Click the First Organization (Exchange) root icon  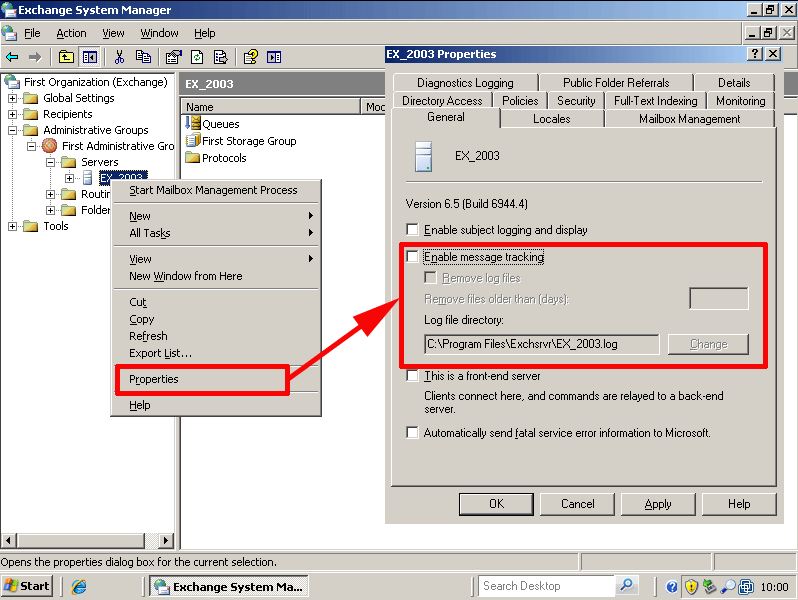pos(12,81)
